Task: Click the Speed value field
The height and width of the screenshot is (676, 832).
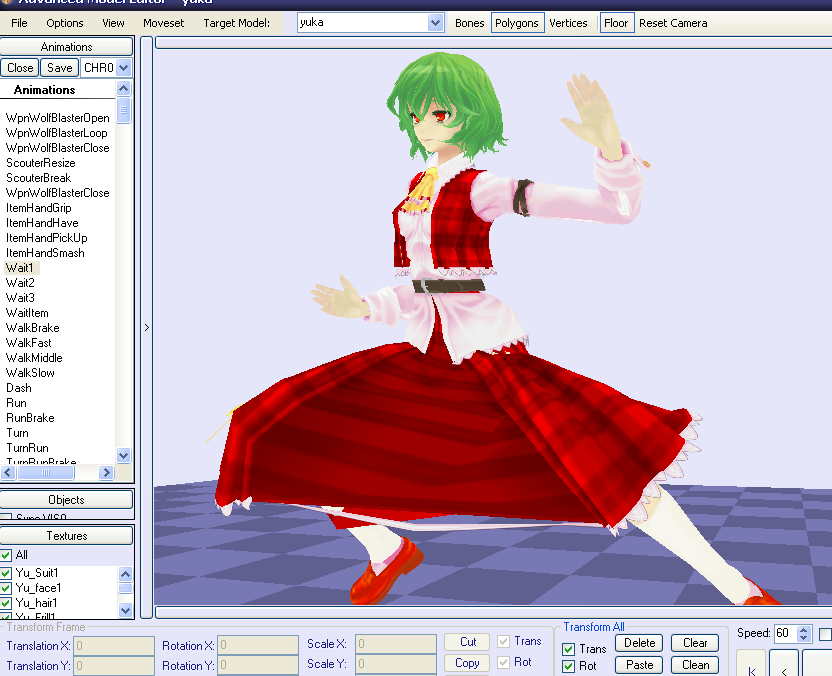Action: tap(786, 633)
